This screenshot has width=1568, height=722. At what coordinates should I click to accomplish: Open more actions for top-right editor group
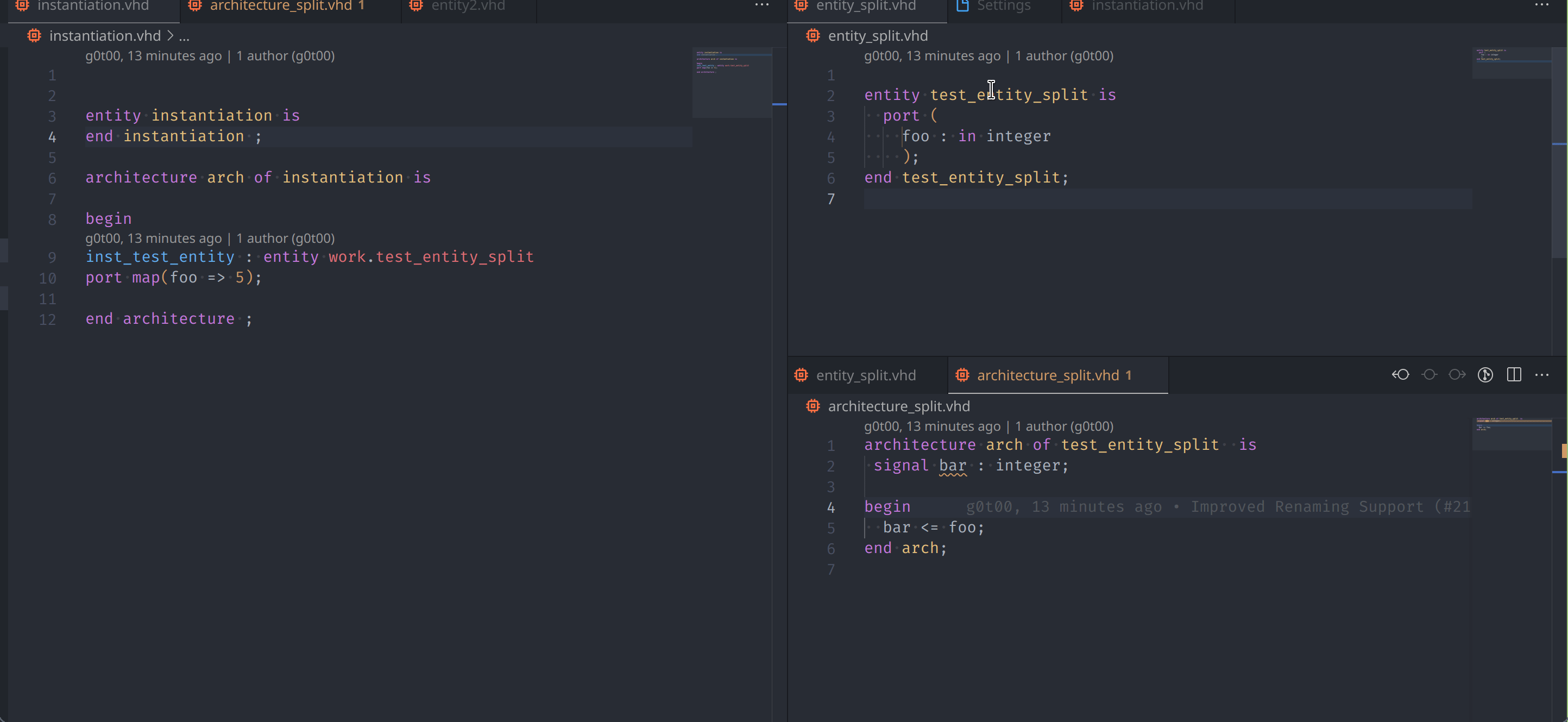point(1542,5)
